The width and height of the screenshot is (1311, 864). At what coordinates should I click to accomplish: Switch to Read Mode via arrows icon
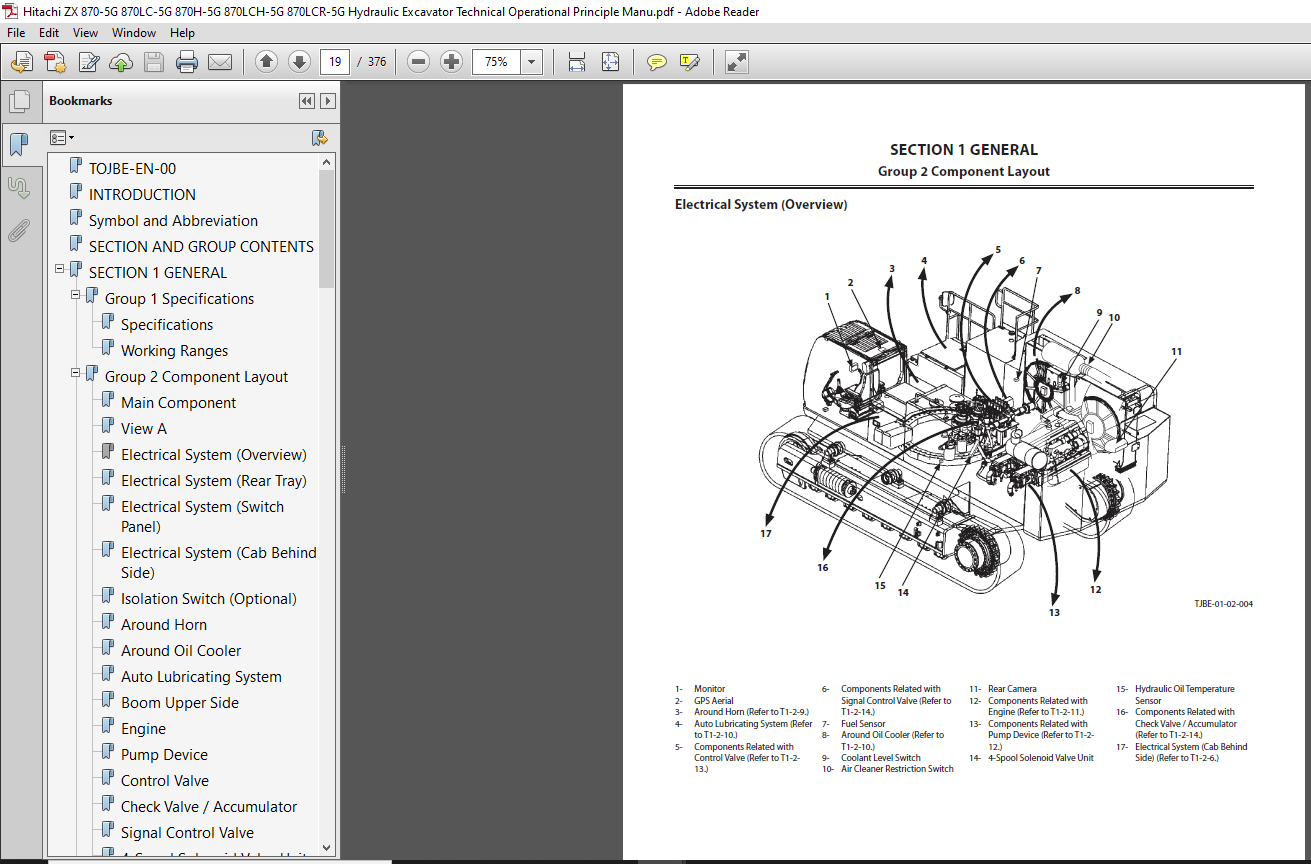[x=737, y=62]
